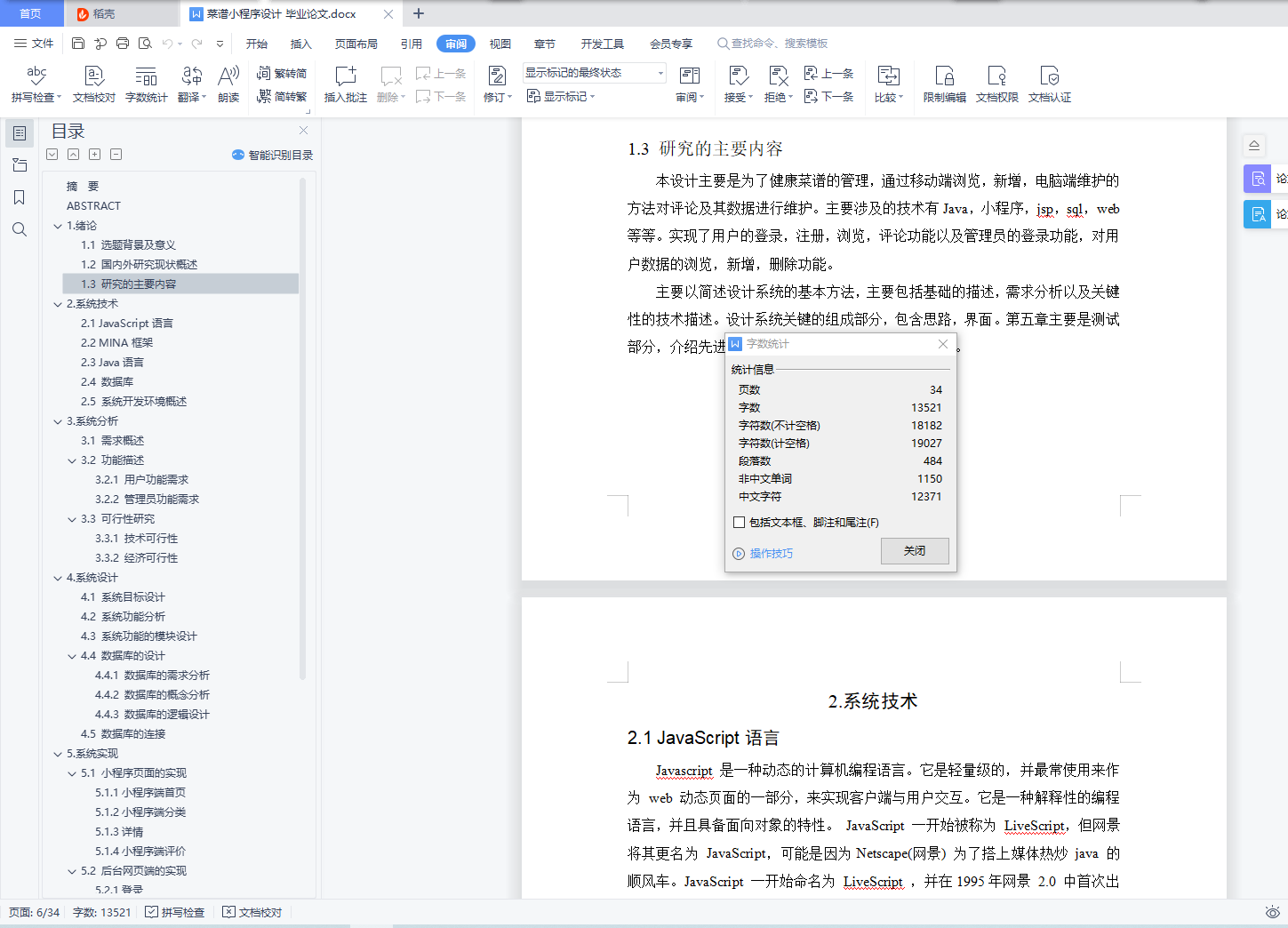This screenshot has height=928, width=1288.
Task: Open the 文件 menu
Action: coord(34,44)
